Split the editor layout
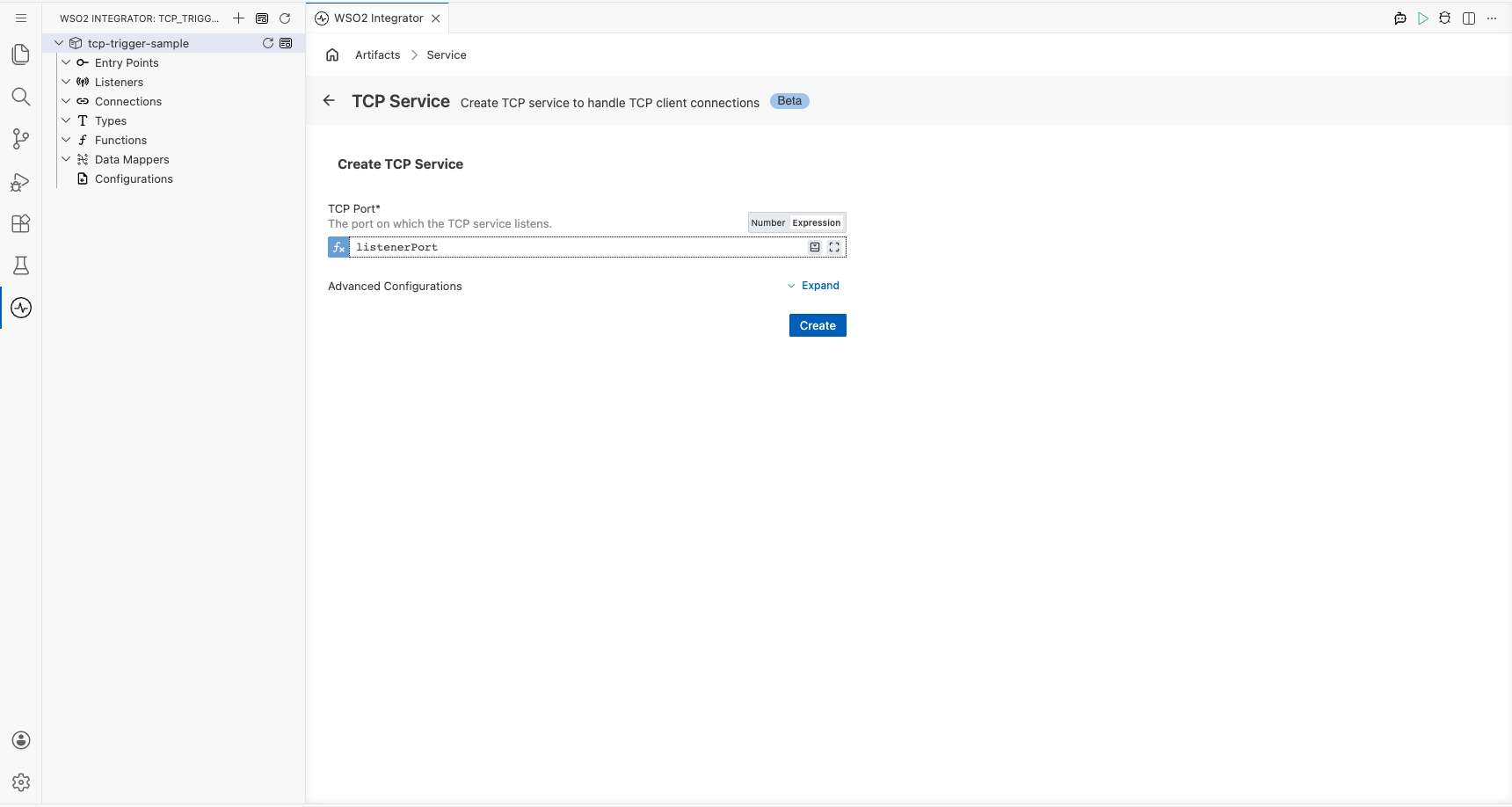 pos(1469,18)
